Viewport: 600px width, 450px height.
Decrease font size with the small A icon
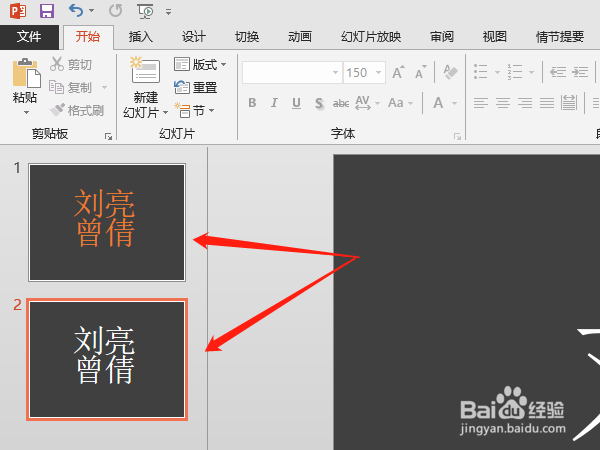(x=420, y=72)
